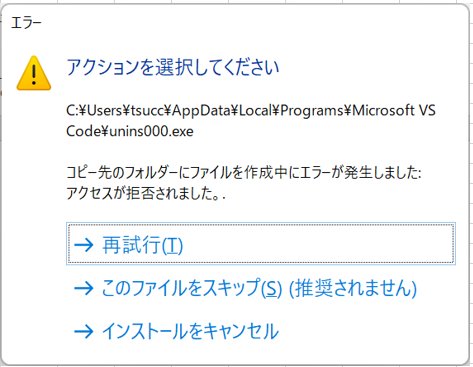Click the yellow warning triangle icon
The image size is (473, 367).
tap(34, 73)
